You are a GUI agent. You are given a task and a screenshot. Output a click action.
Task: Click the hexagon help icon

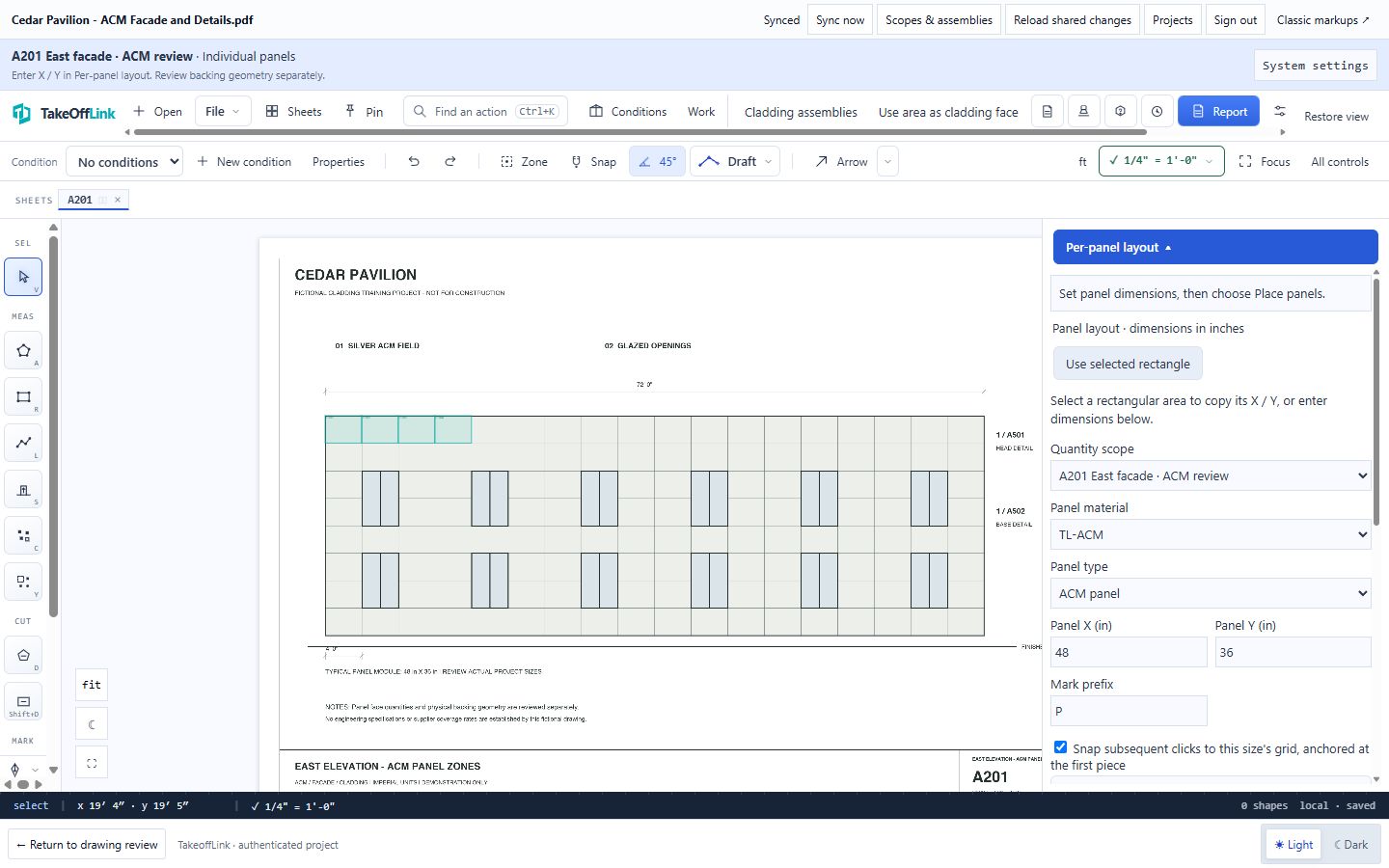[1121, 112]
